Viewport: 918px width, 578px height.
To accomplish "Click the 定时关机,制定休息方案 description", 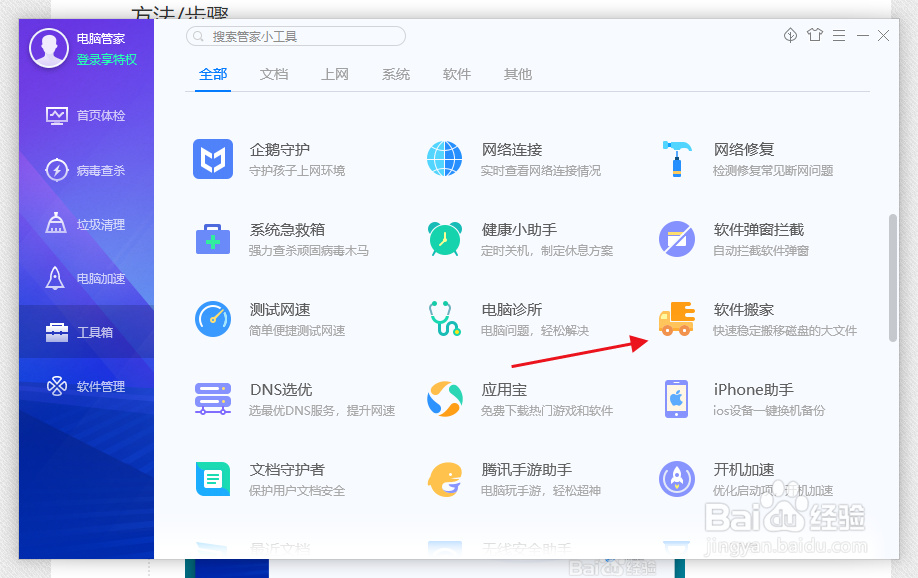I will coord(547,251).
